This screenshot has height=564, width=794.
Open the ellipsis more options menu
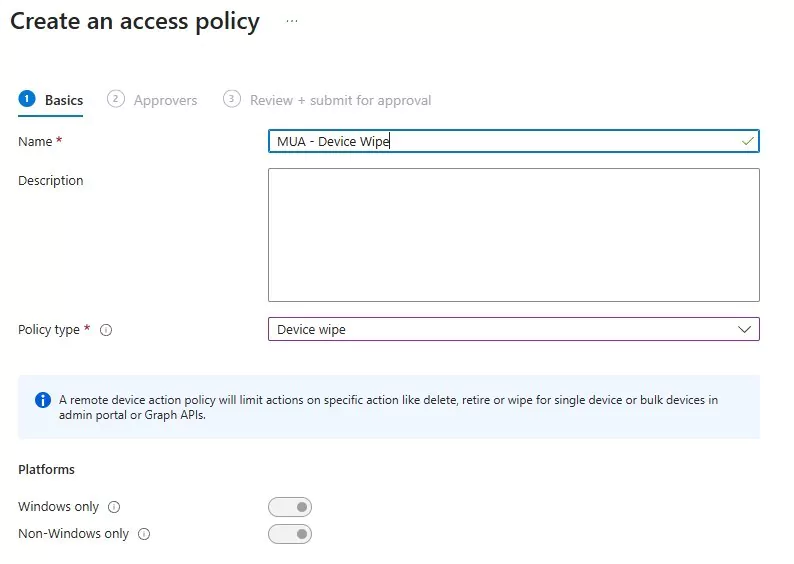(x=292, y=21)
